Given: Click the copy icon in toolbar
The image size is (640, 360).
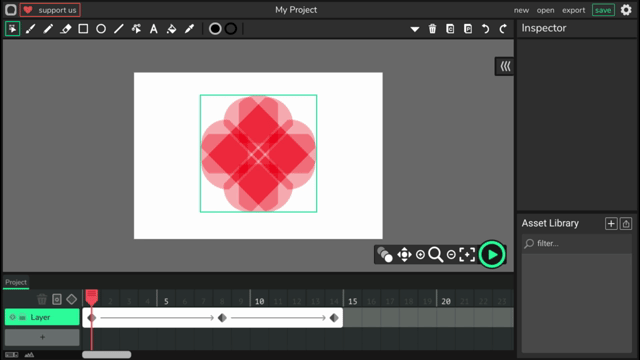Looking at the screenshot, I should [x=450, y=29].
